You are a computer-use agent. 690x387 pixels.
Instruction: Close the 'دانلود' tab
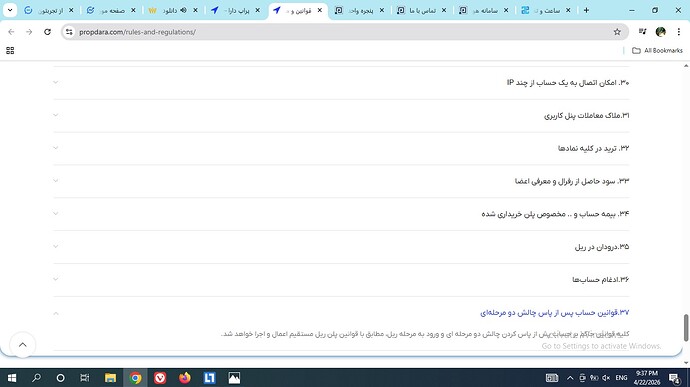pyautogui.click(x=195, y=10)
